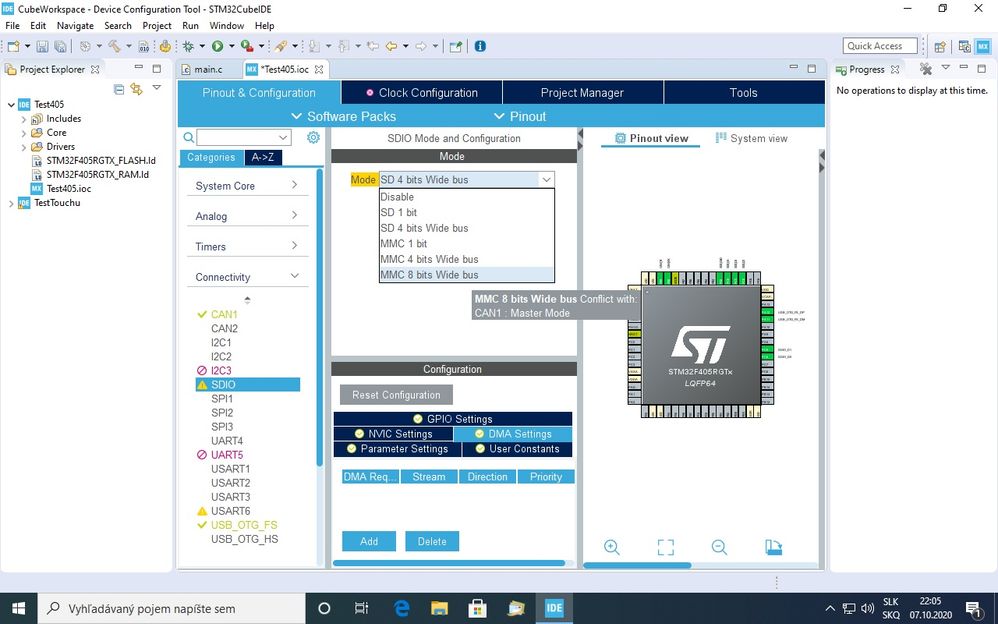This screenshot has width=998, height=624.
Task: Switch to the Tools tab
Action: click(x=743, y=92)
